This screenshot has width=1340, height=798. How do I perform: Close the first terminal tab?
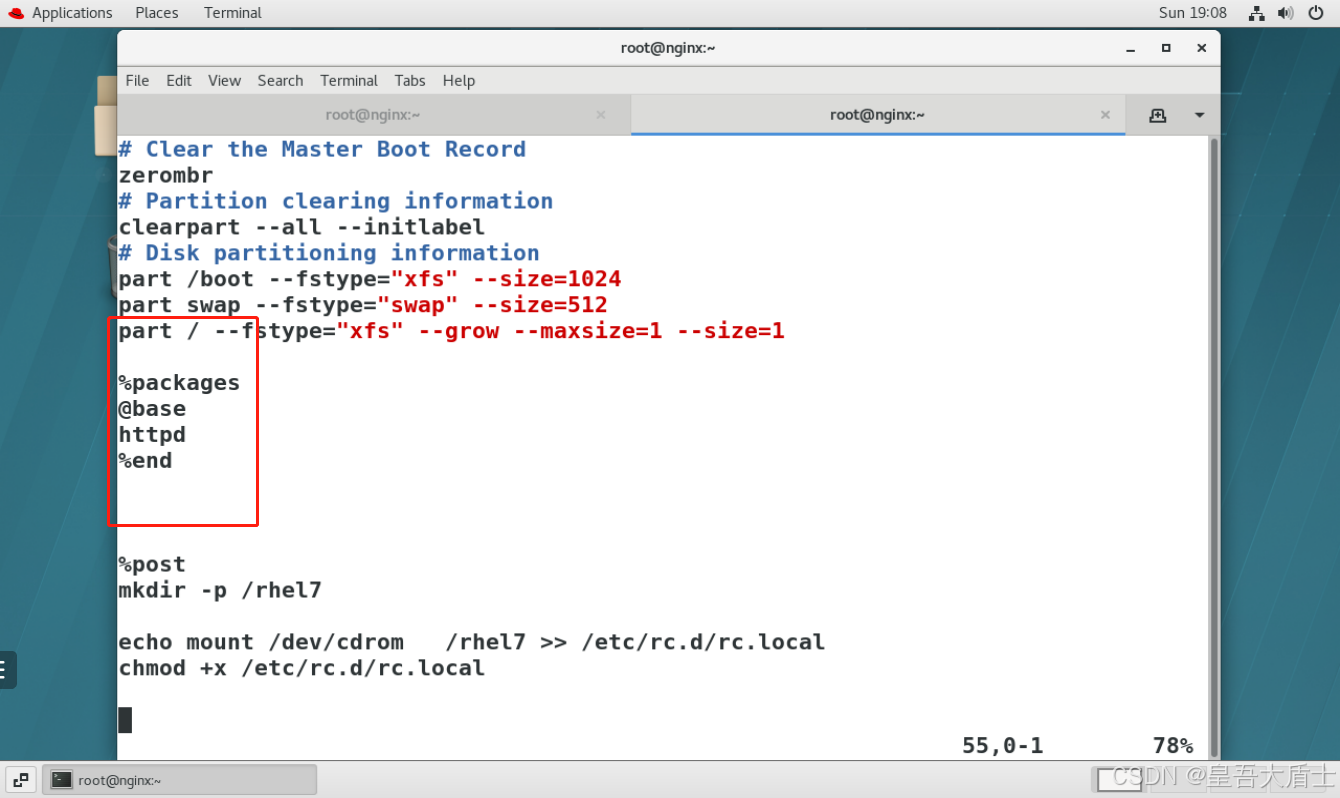tap(601, 115)
